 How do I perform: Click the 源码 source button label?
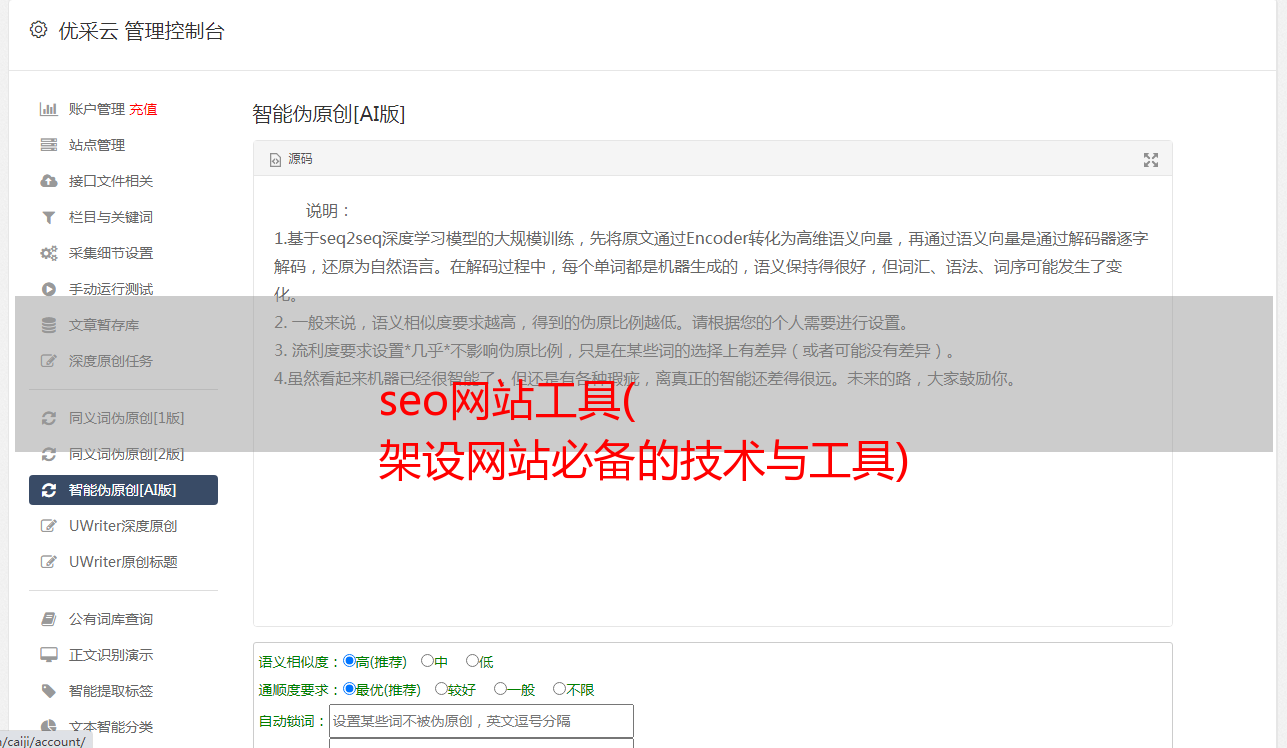pos(300,159)
